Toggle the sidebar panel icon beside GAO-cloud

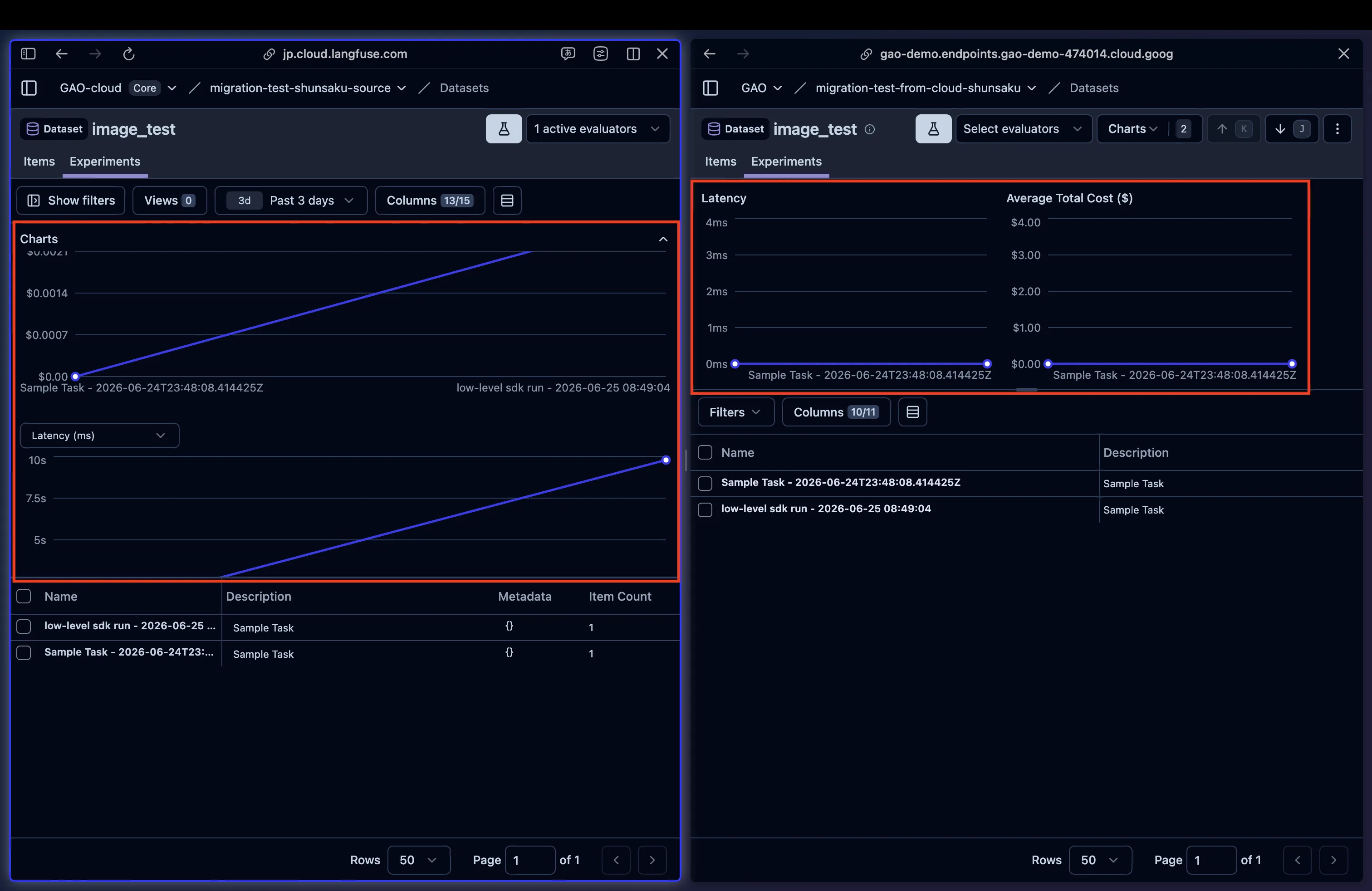pyautogui.click(x=29, y=88)
